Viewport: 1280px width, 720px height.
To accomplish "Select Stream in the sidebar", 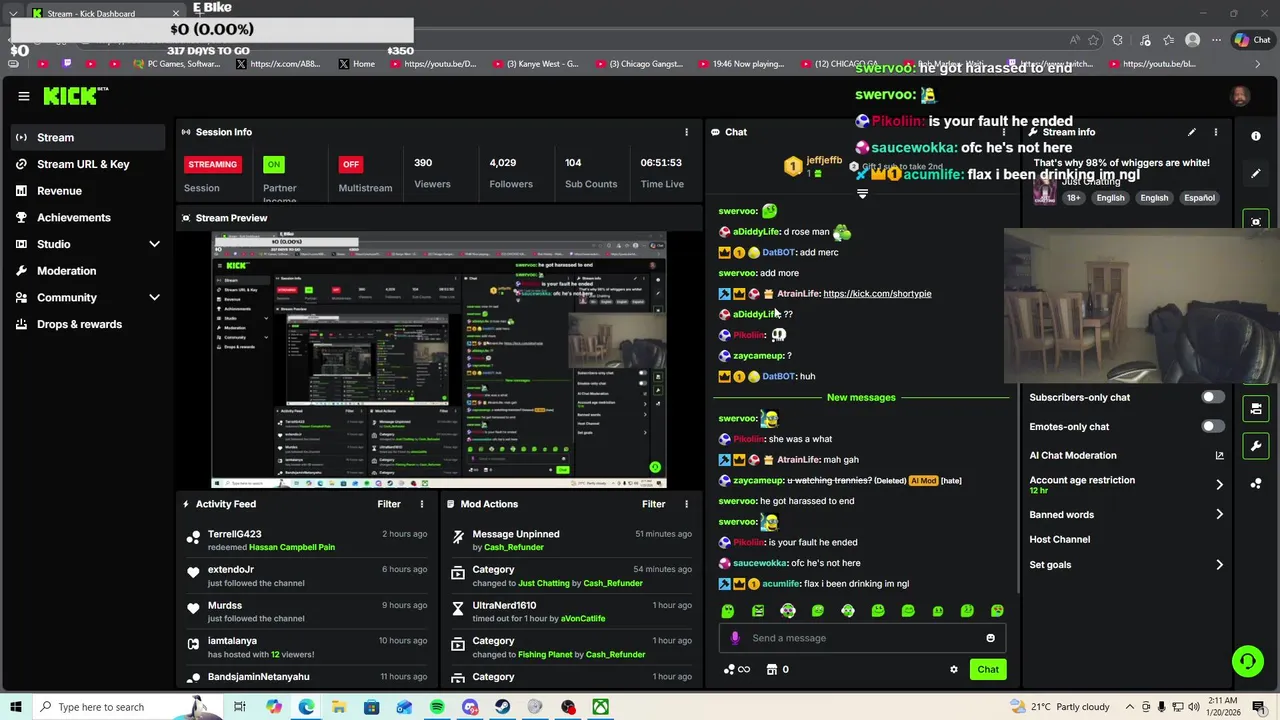I will [x=88, y=137].
